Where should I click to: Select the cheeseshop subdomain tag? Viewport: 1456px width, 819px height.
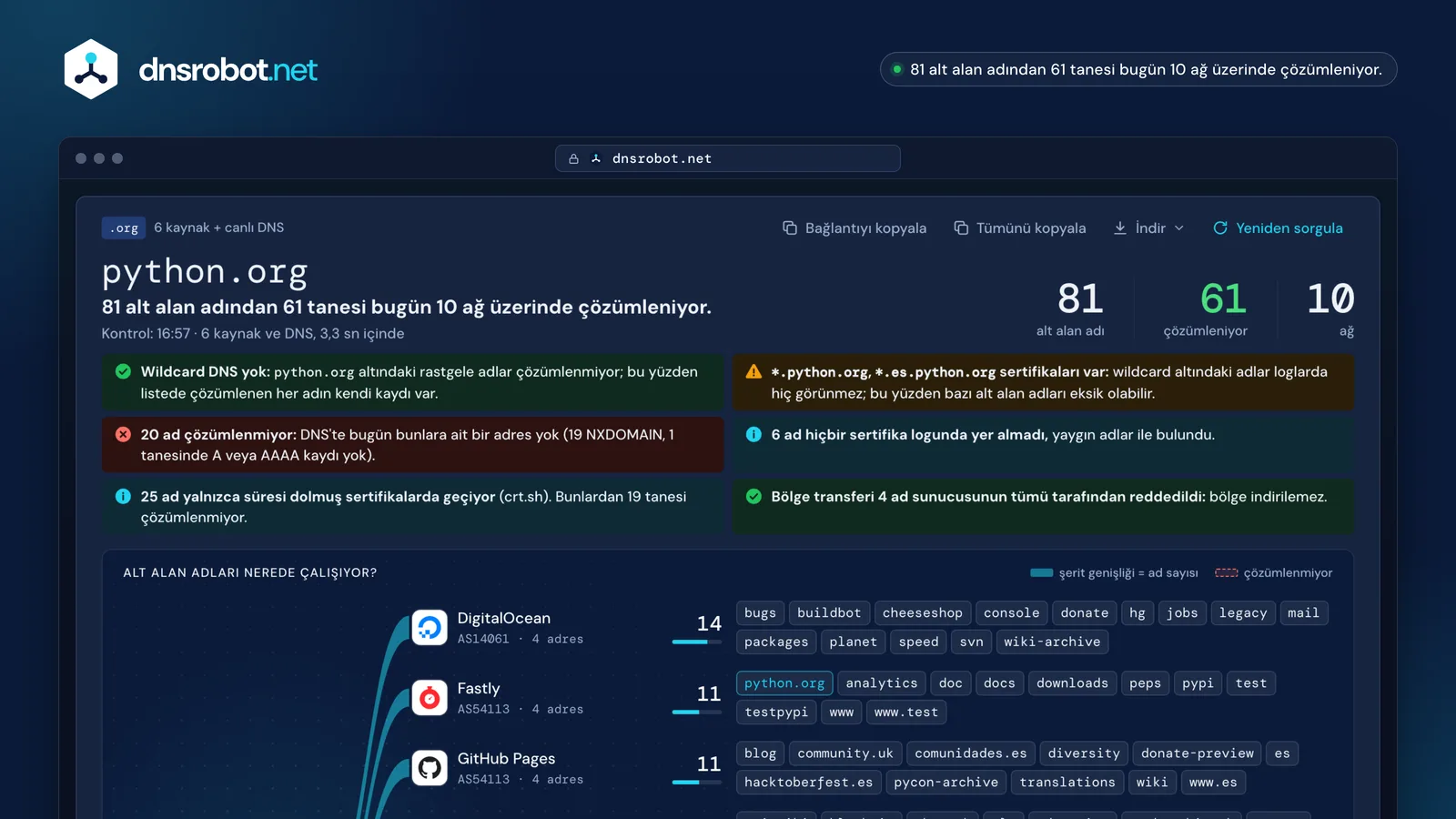pyautogui.click(x=923, y=613)
